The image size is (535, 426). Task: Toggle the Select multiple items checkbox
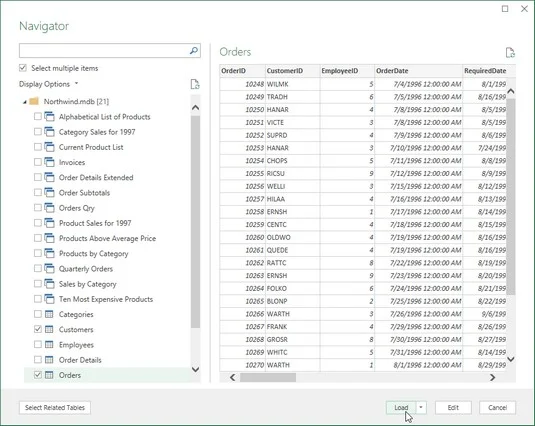point(23,68)
